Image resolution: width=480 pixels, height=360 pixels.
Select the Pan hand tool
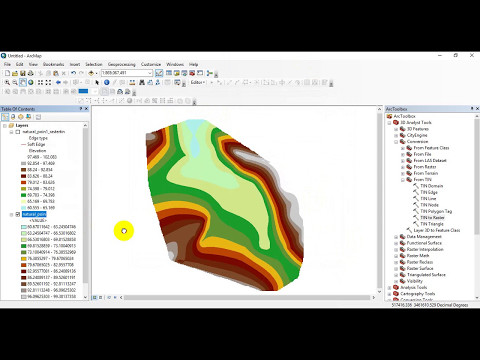click(23, 82)
